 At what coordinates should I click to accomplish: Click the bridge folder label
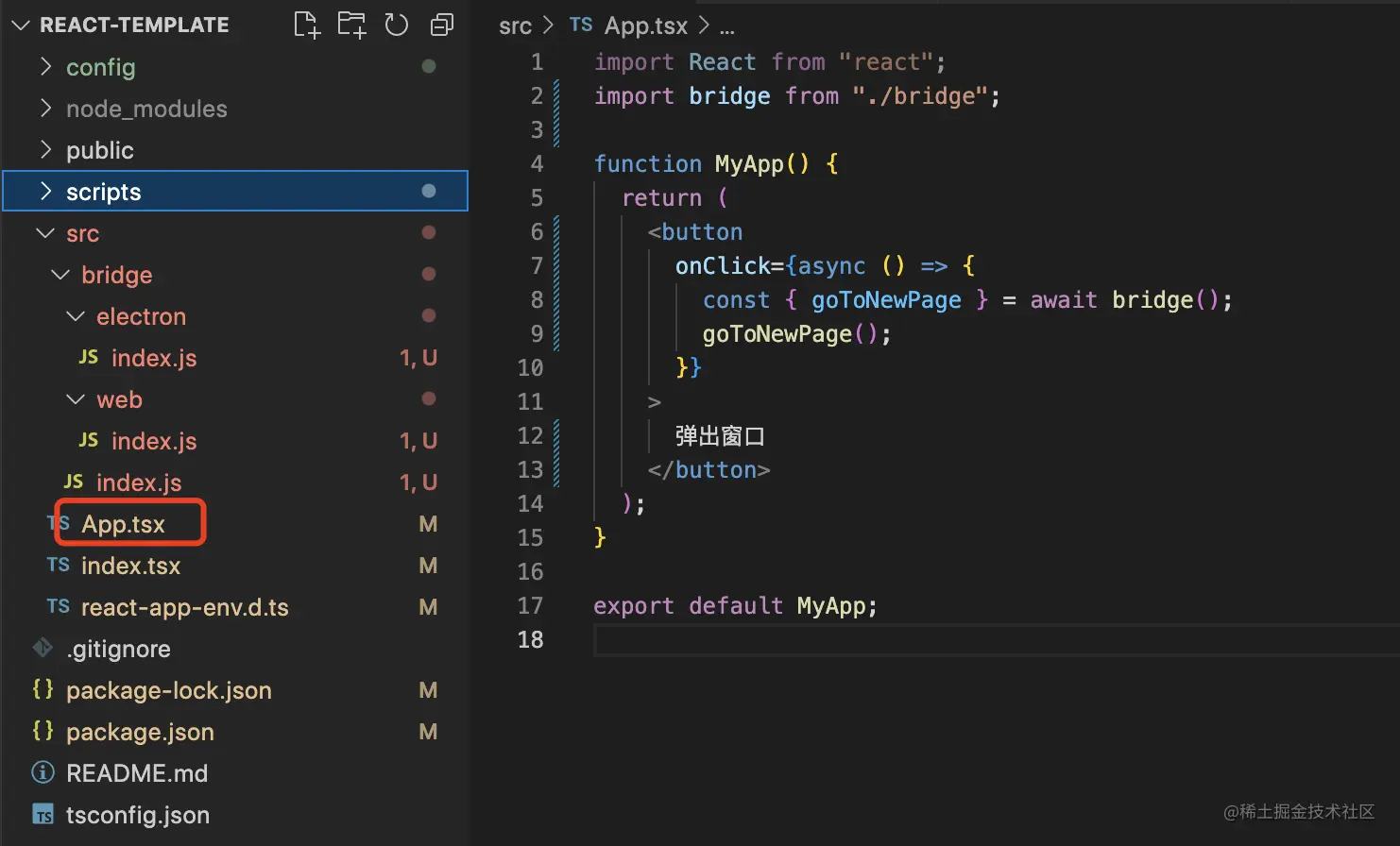117,275
